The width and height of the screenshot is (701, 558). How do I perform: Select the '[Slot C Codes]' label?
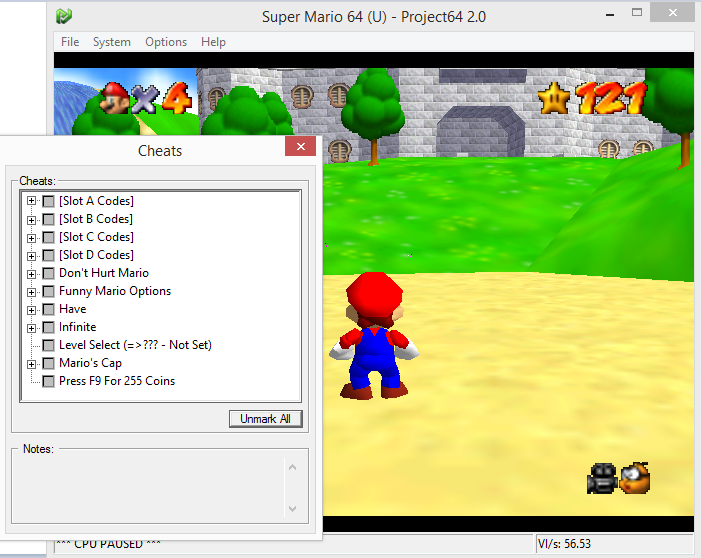pyautogui.click(x=96, y=237)
